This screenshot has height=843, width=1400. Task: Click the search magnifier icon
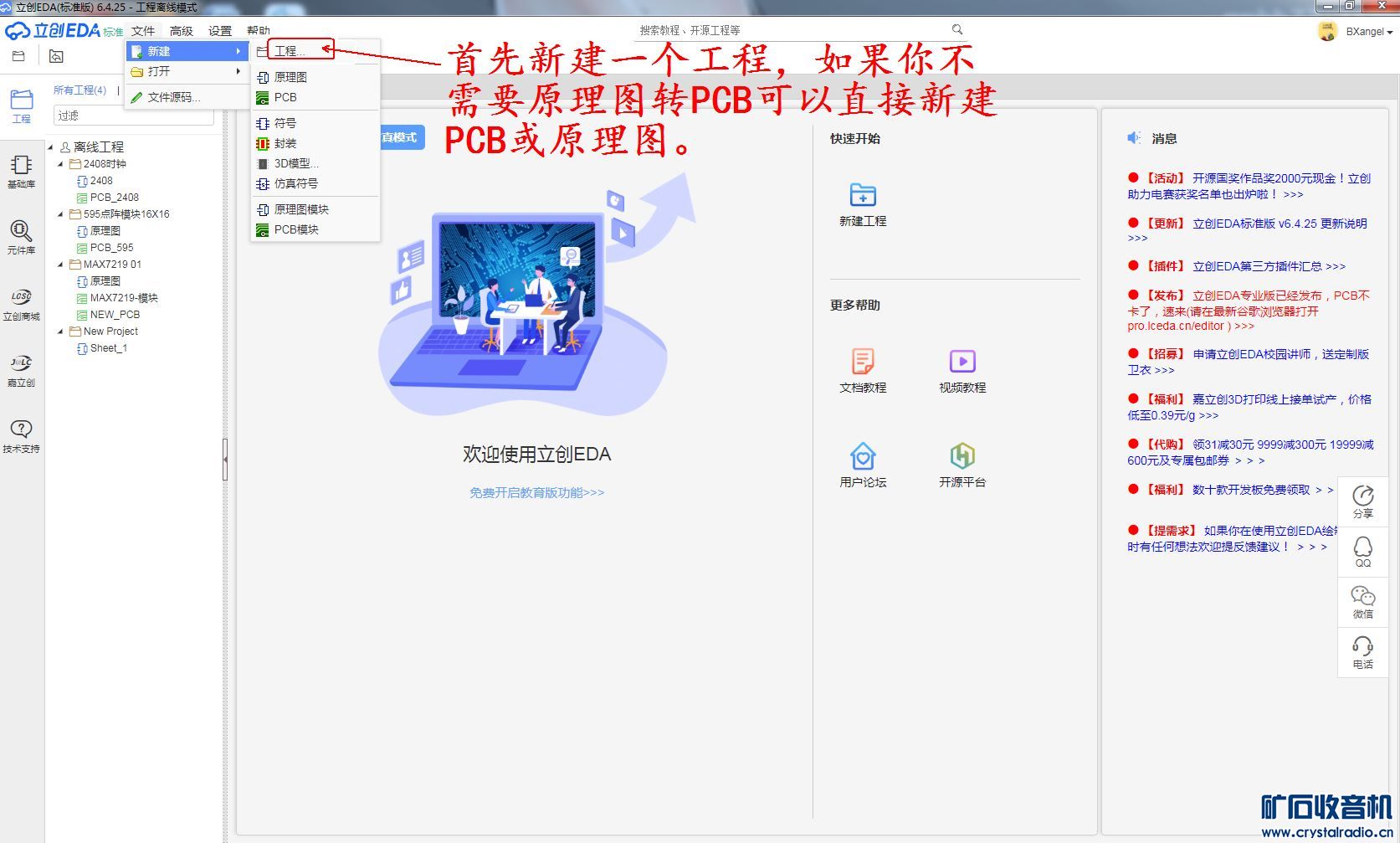coord(957,29)
